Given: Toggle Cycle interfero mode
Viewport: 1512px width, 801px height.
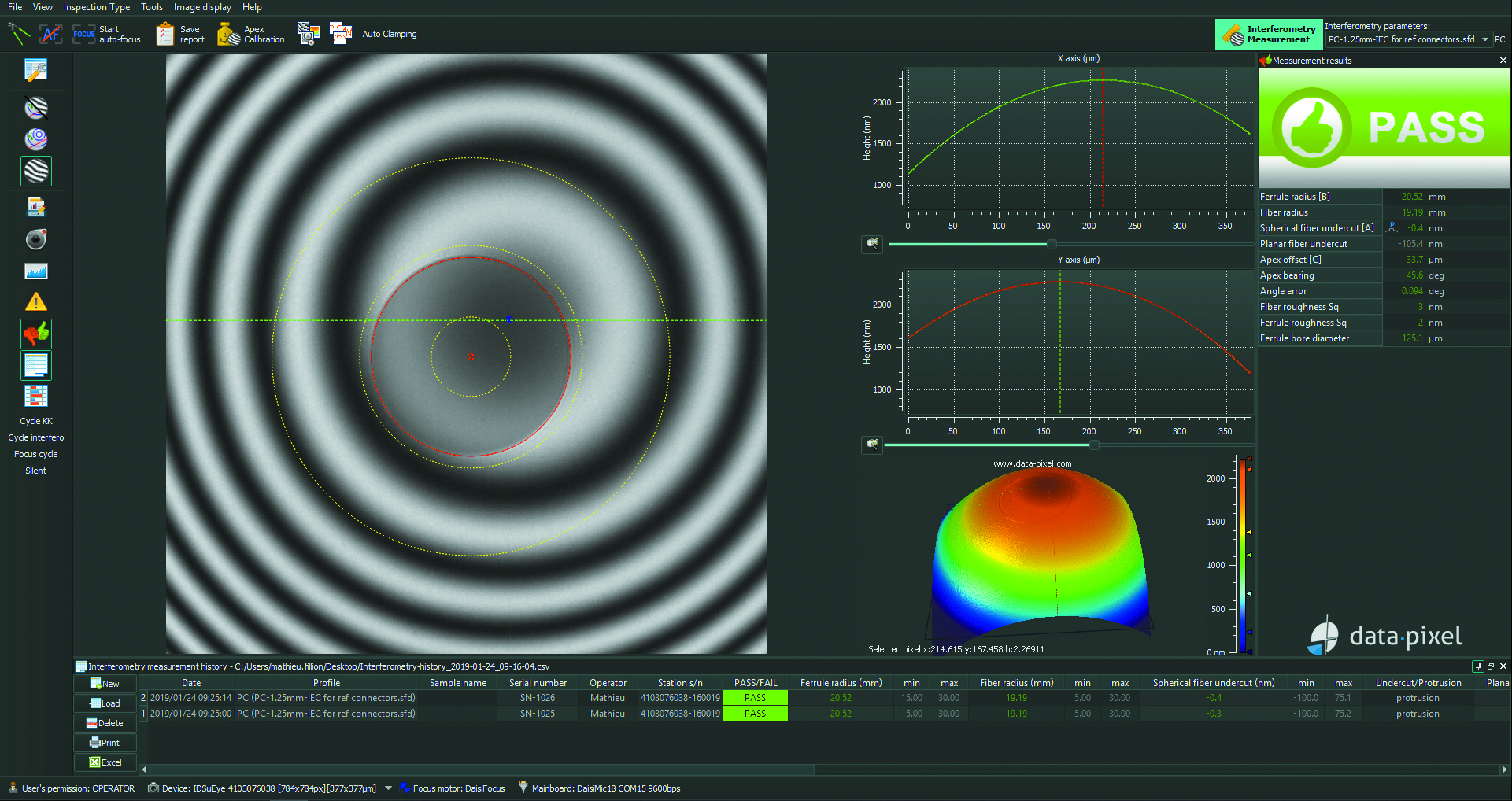Looking at the screenshot, I should tap(36, 437).
